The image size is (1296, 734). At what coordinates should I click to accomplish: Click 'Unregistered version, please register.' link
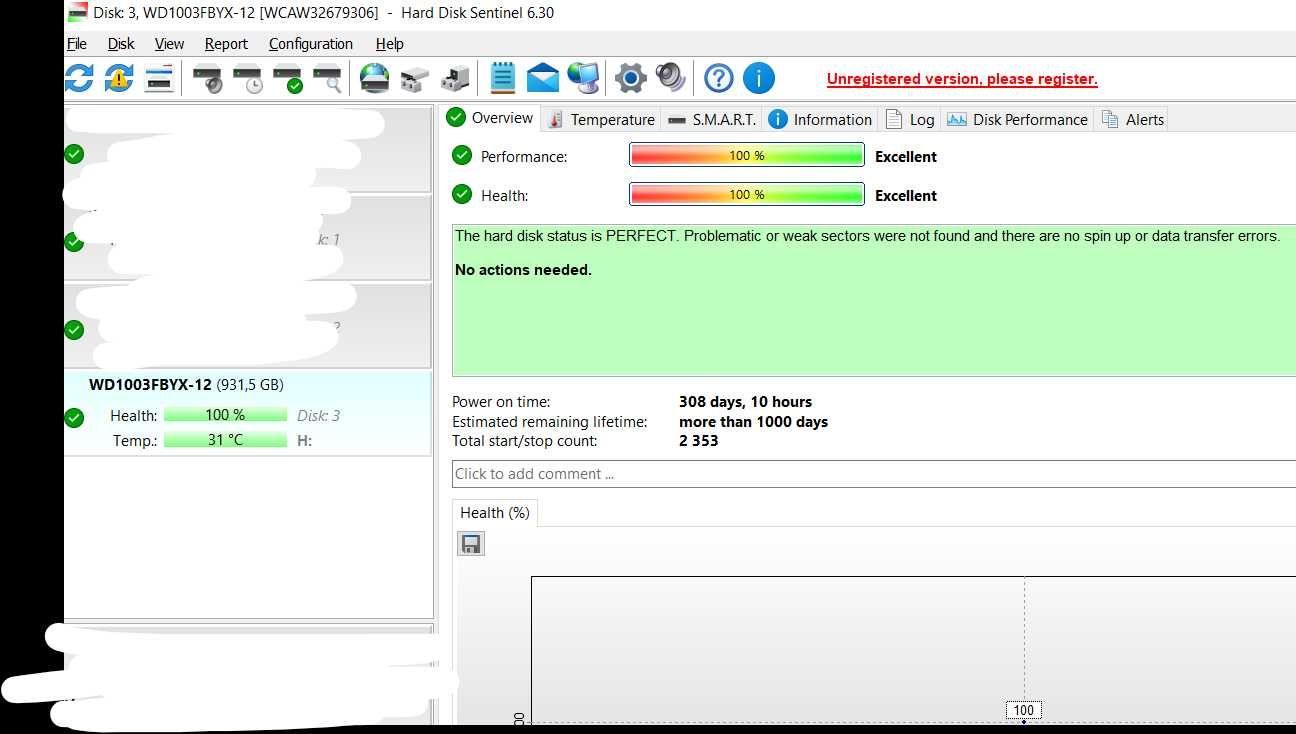[x=962, y=79]
